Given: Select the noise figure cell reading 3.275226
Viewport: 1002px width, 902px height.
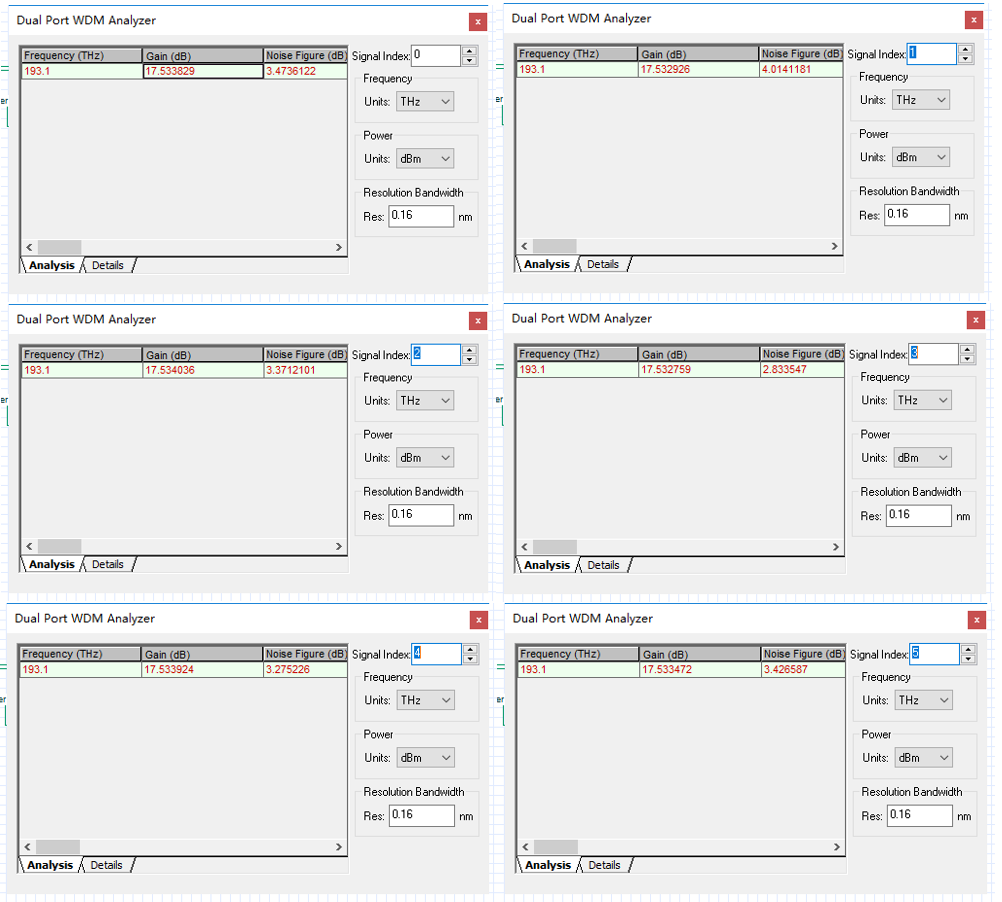Looking at the screenshot, I should (x=305, y=669).
